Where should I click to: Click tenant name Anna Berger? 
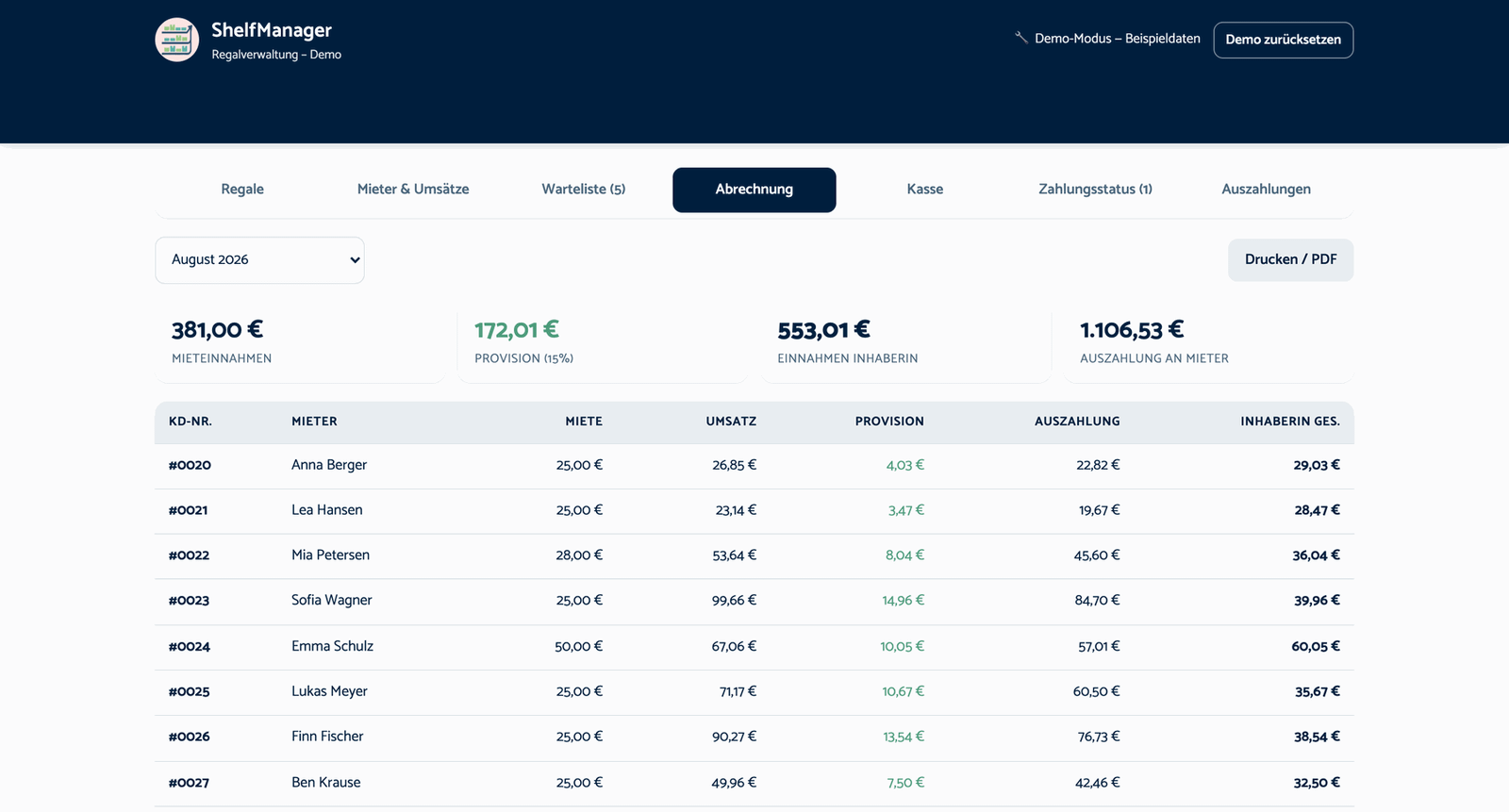point(329,465)
